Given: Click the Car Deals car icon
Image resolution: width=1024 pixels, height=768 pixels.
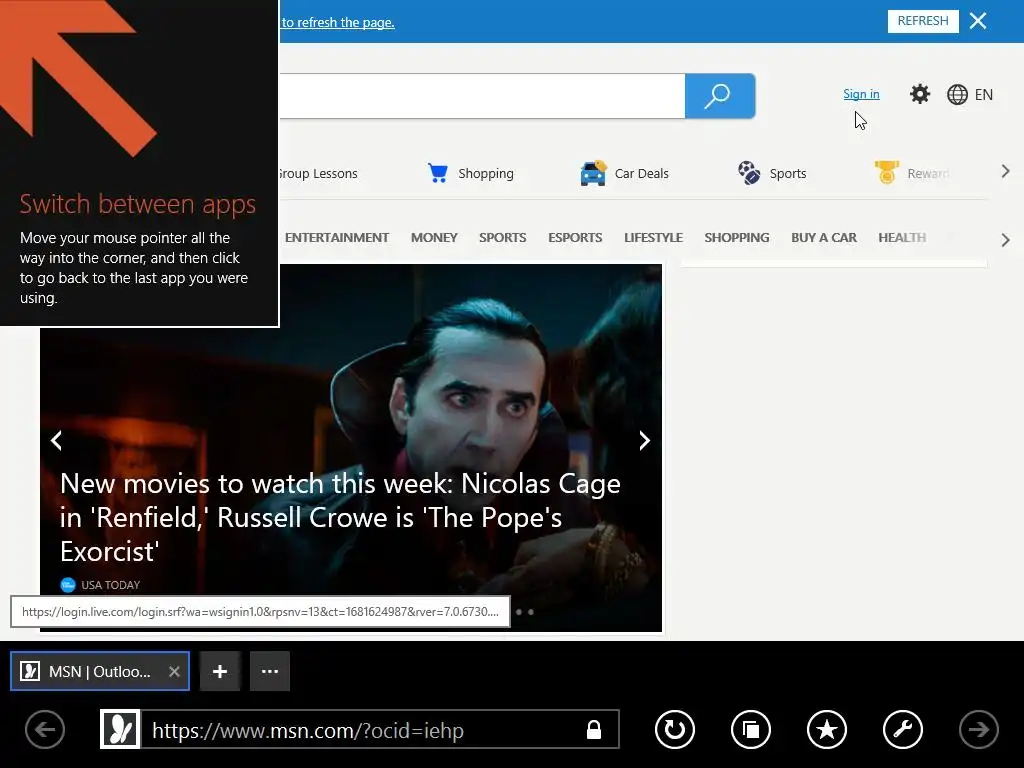Looking at the screenshot, I should click(593, 173).
